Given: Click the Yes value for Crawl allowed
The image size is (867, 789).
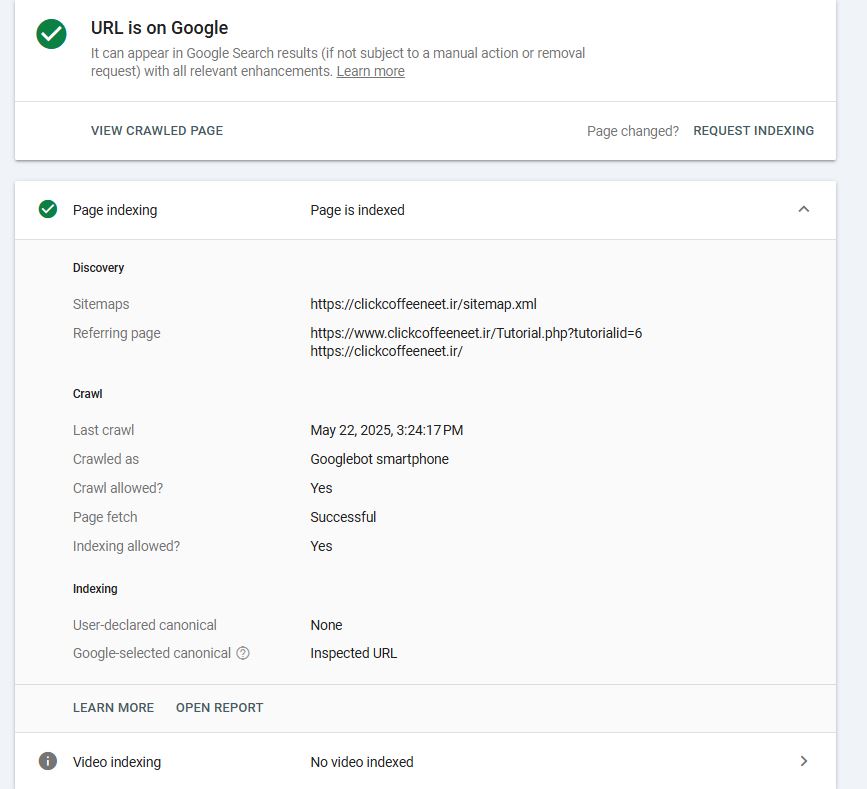Looking at the screenshot, I should pyautogui.click(x=321, y=488).
